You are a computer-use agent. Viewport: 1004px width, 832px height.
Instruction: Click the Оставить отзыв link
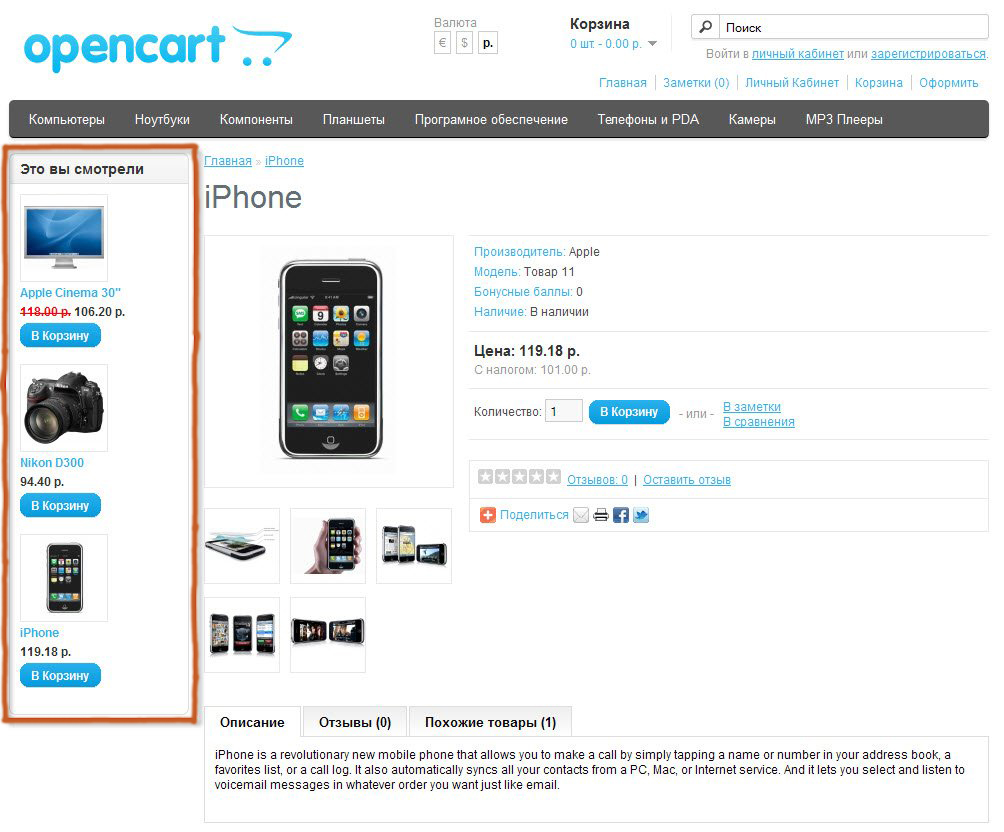pyautogui.click(x=686, y=480)
